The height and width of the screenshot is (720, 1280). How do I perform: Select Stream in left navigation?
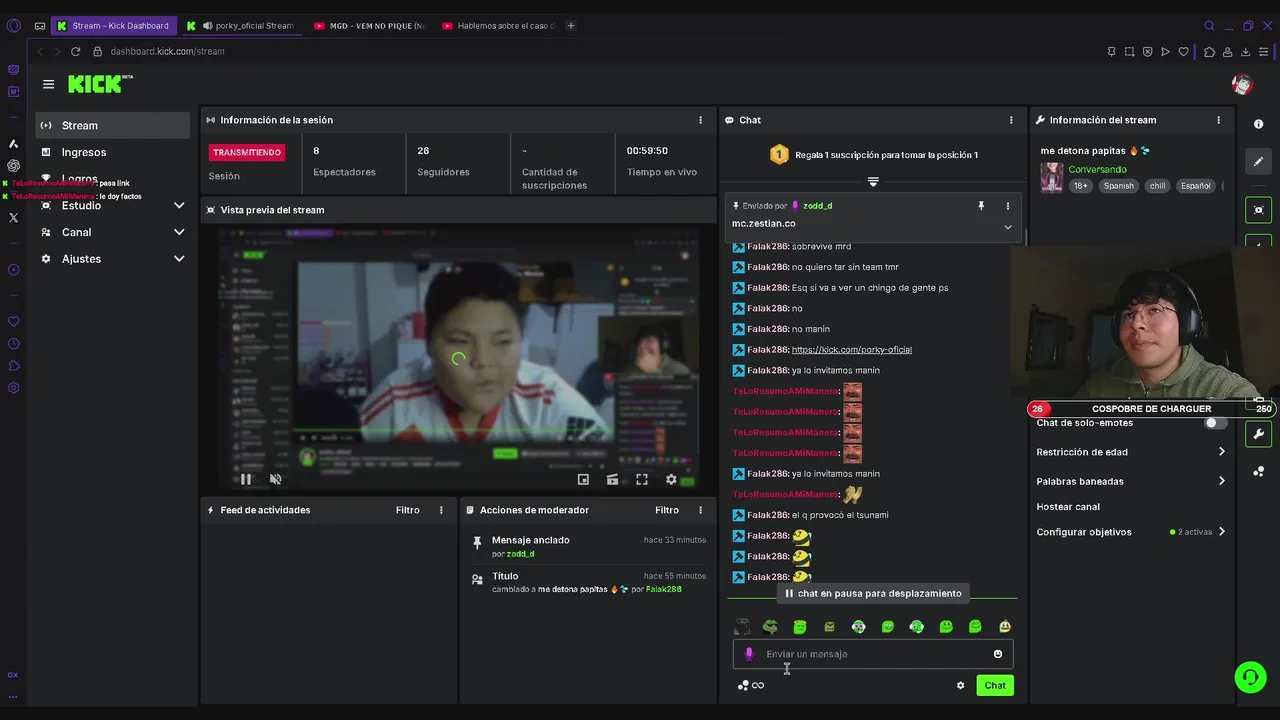click(113, 125)
